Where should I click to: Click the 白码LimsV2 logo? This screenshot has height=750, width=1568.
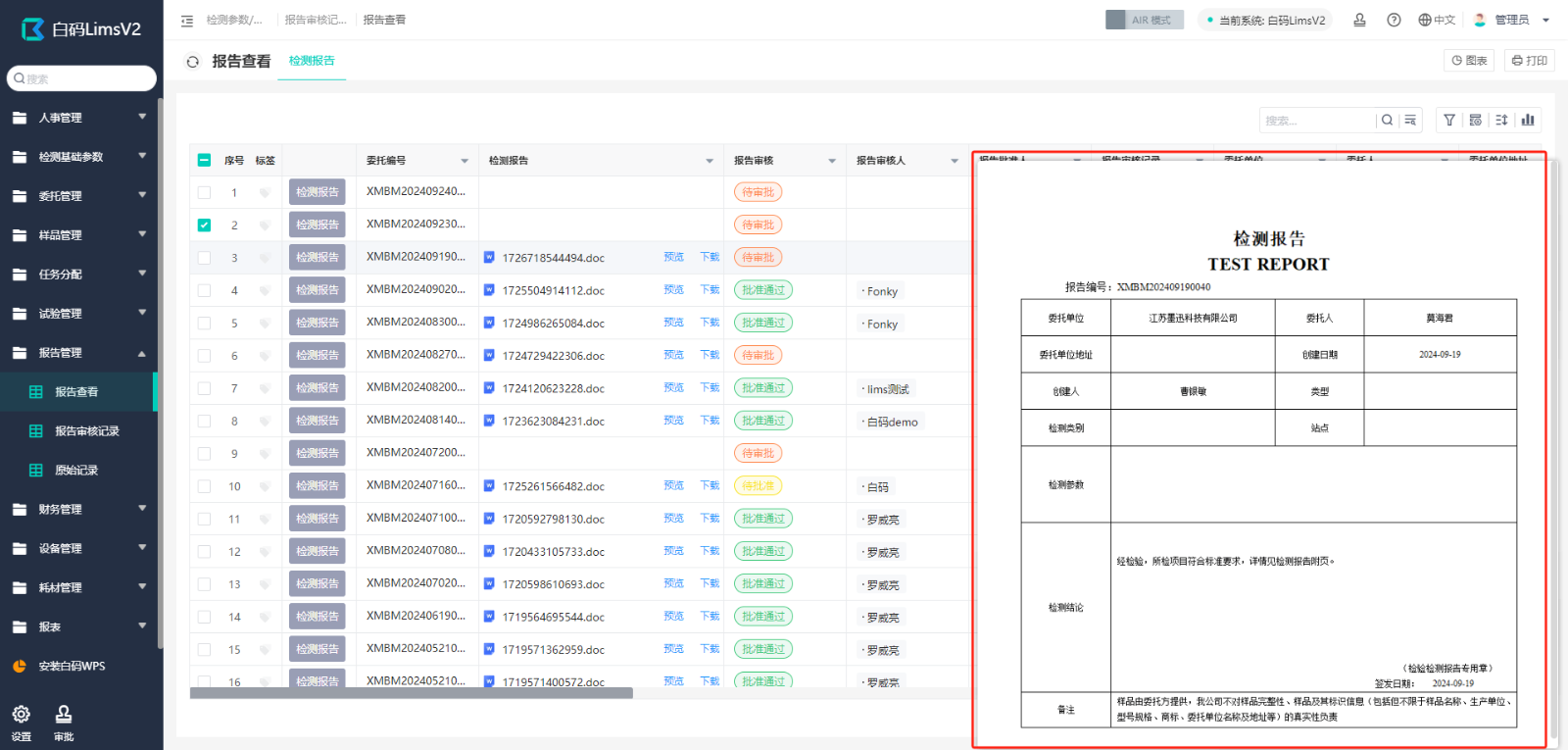[x=81, y=29]
